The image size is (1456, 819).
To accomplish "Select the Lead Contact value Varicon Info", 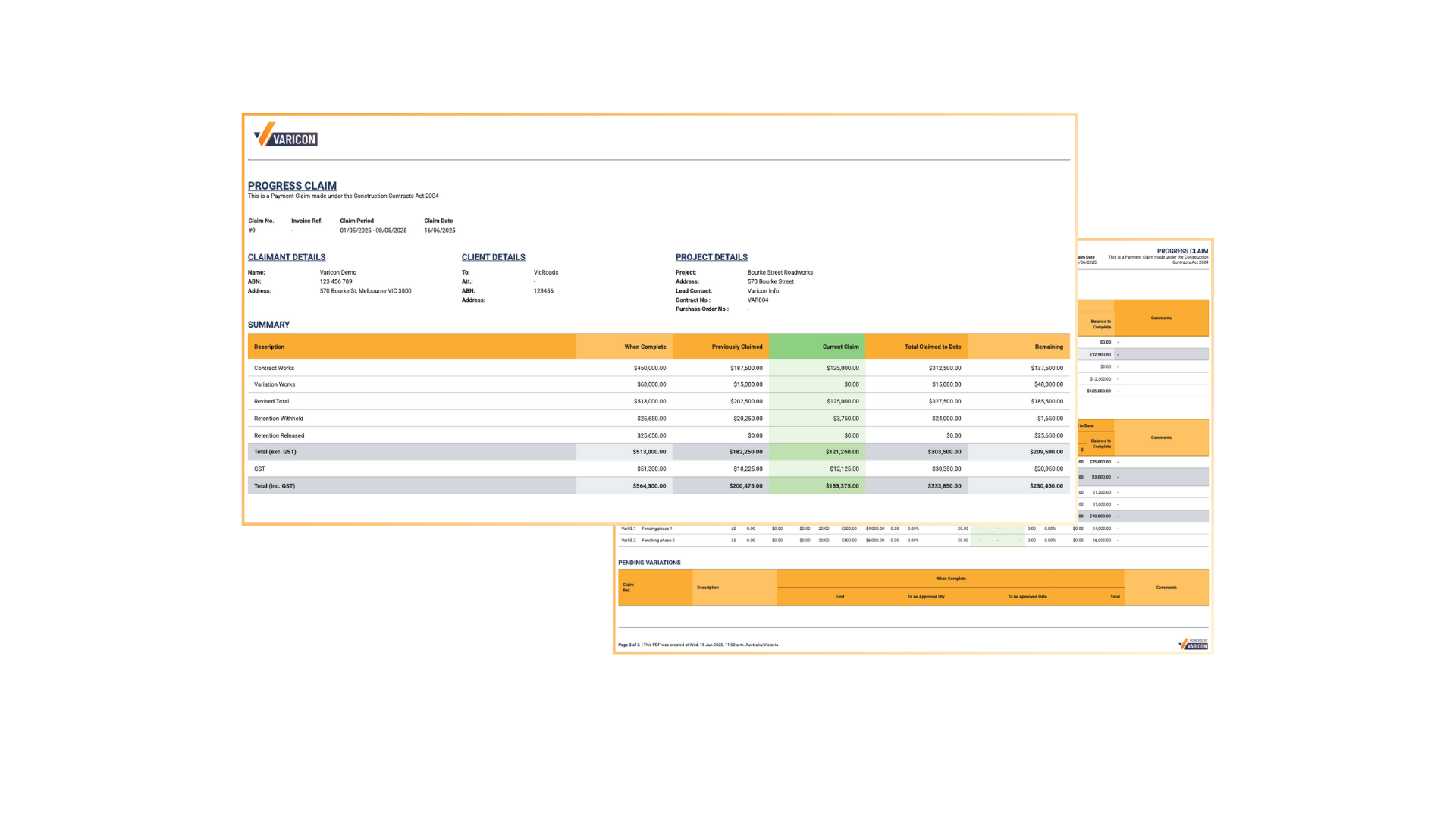I will [763, 291].
